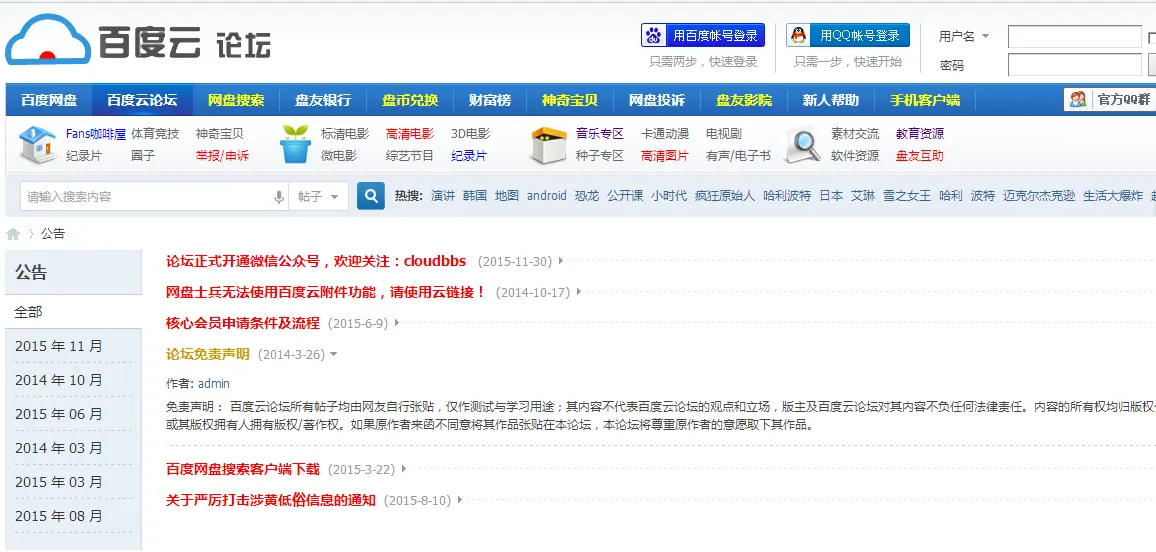1156x552 pixels.
Task: Open the 高清图片 board link
Action: pos(664,156)
